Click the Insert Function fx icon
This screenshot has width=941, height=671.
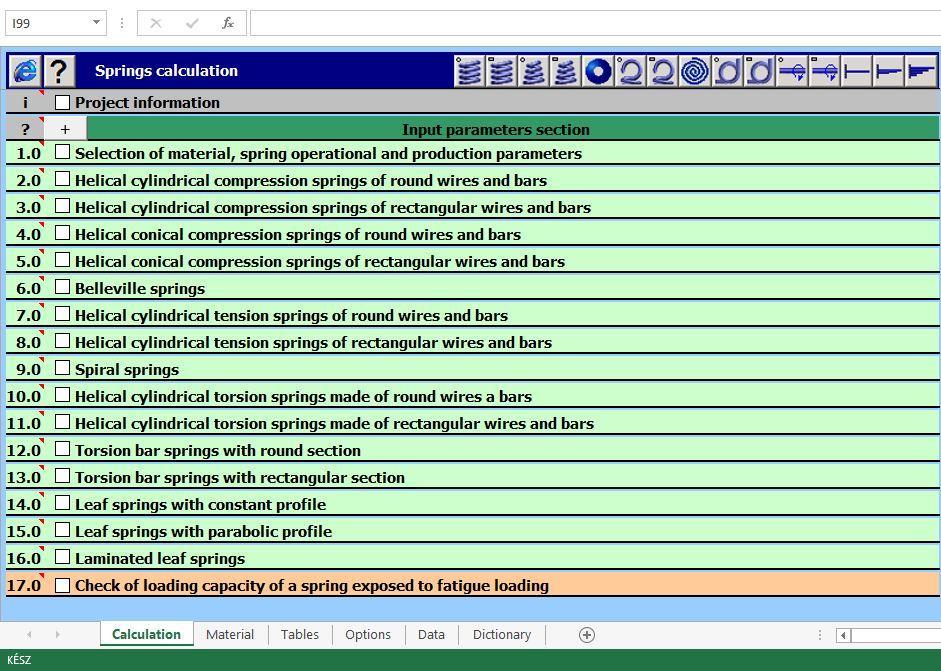(x=227, y=23)
